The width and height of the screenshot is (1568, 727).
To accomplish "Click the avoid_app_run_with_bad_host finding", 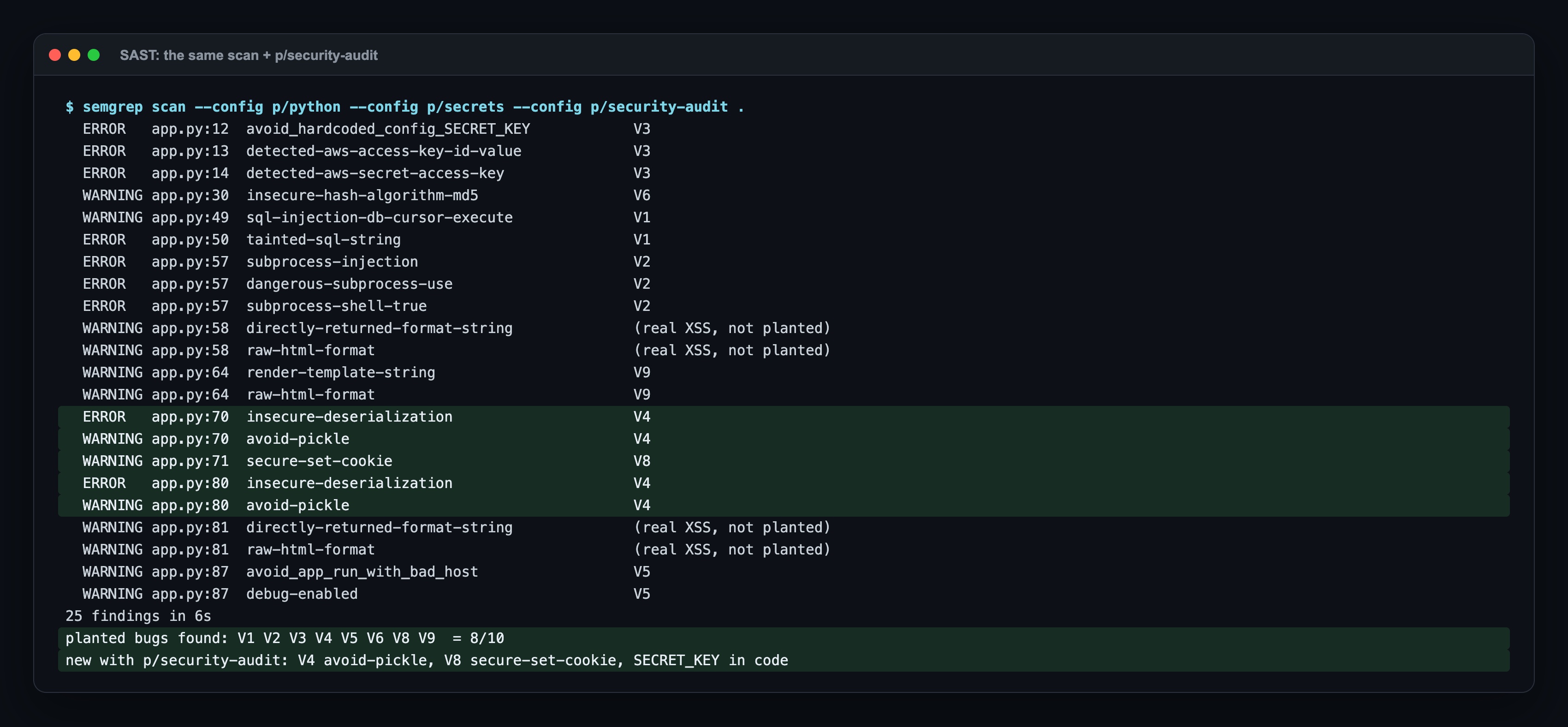I will (362, 572).
